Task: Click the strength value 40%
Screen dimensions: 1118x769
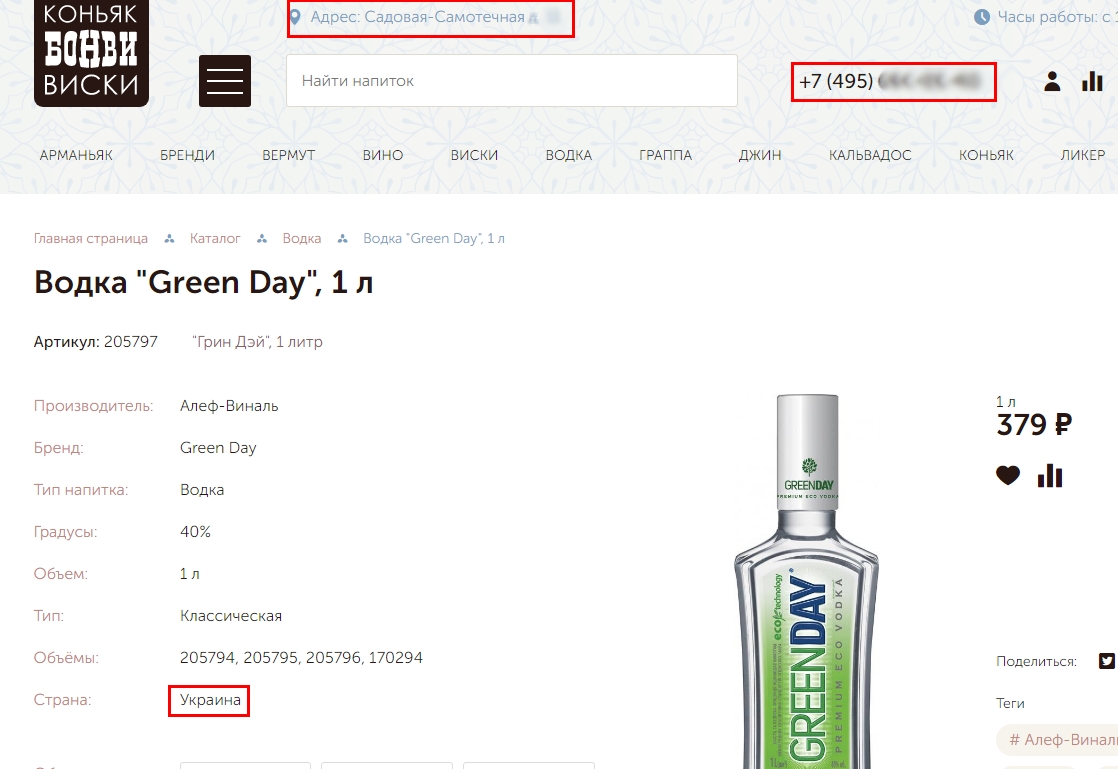Action: pos(195,532)
